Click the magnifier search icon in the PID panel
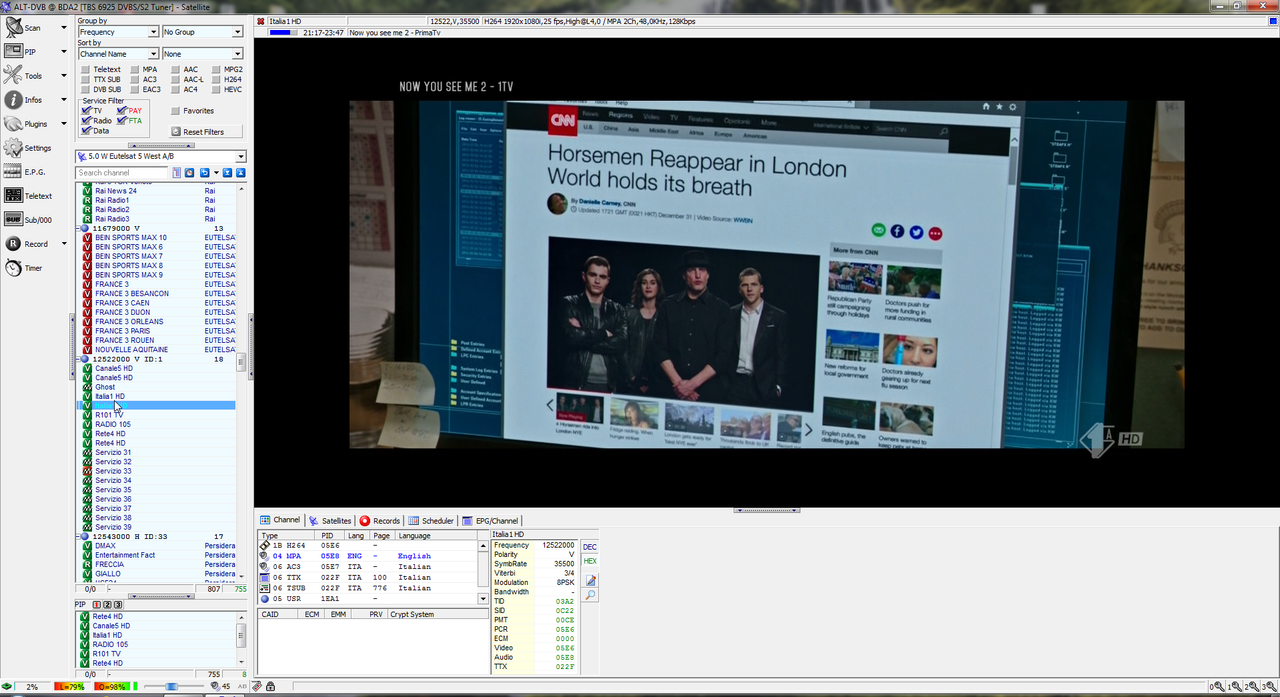 (x=590, y=595)
